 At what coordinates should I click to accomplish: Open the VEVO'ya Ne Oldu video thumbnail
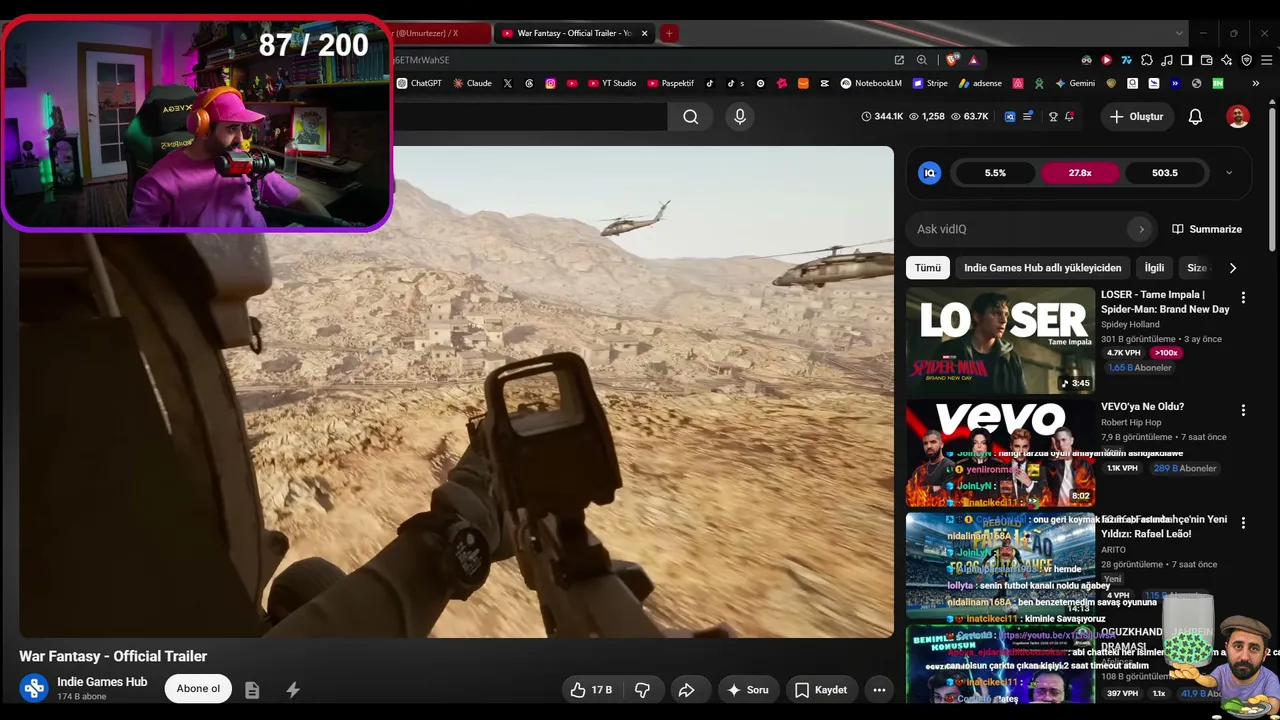coord(1000,453)
